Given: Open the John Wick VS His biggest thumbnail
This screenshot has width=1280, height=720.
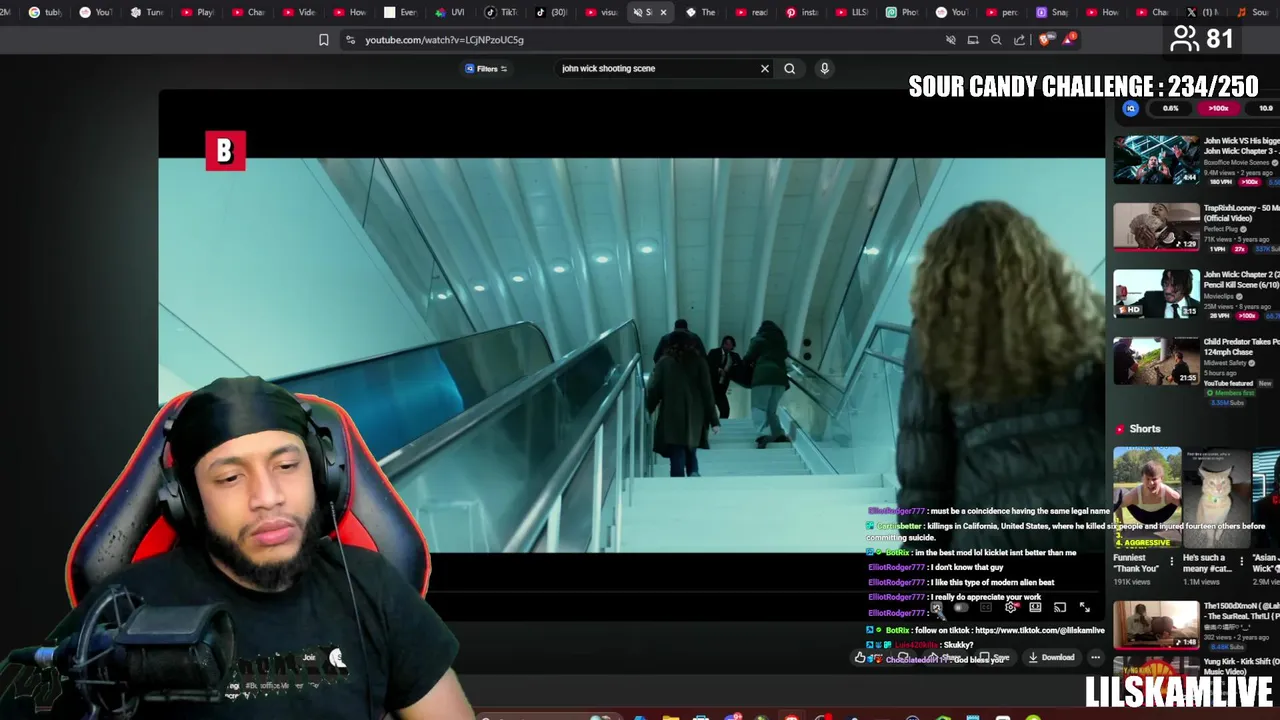Looking at the screenshot, I should coord(1156,160).
